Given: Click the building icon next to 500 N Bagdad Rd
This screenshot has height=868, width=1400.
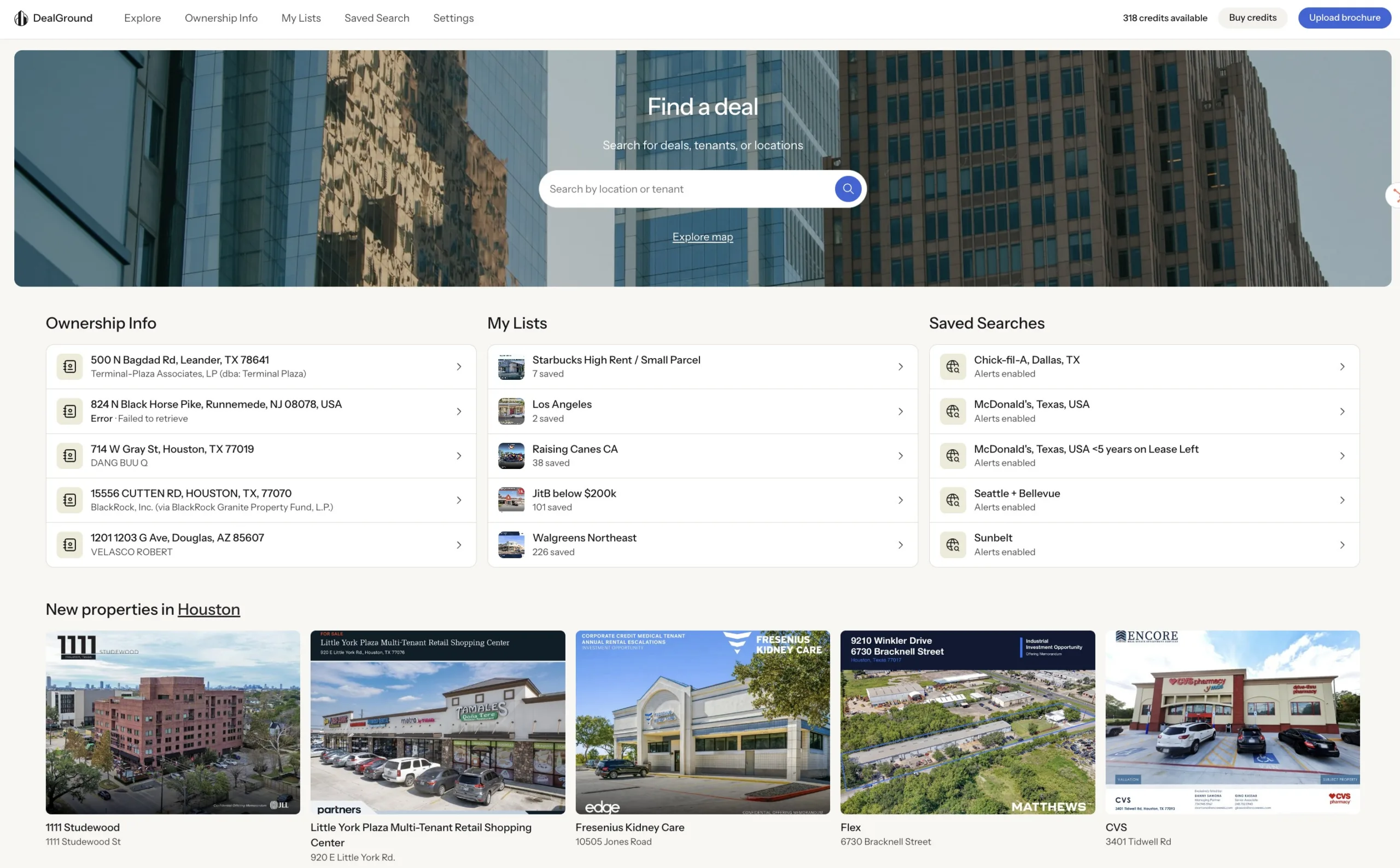Looking at the screenshot, I should click(x=69, y=366).
